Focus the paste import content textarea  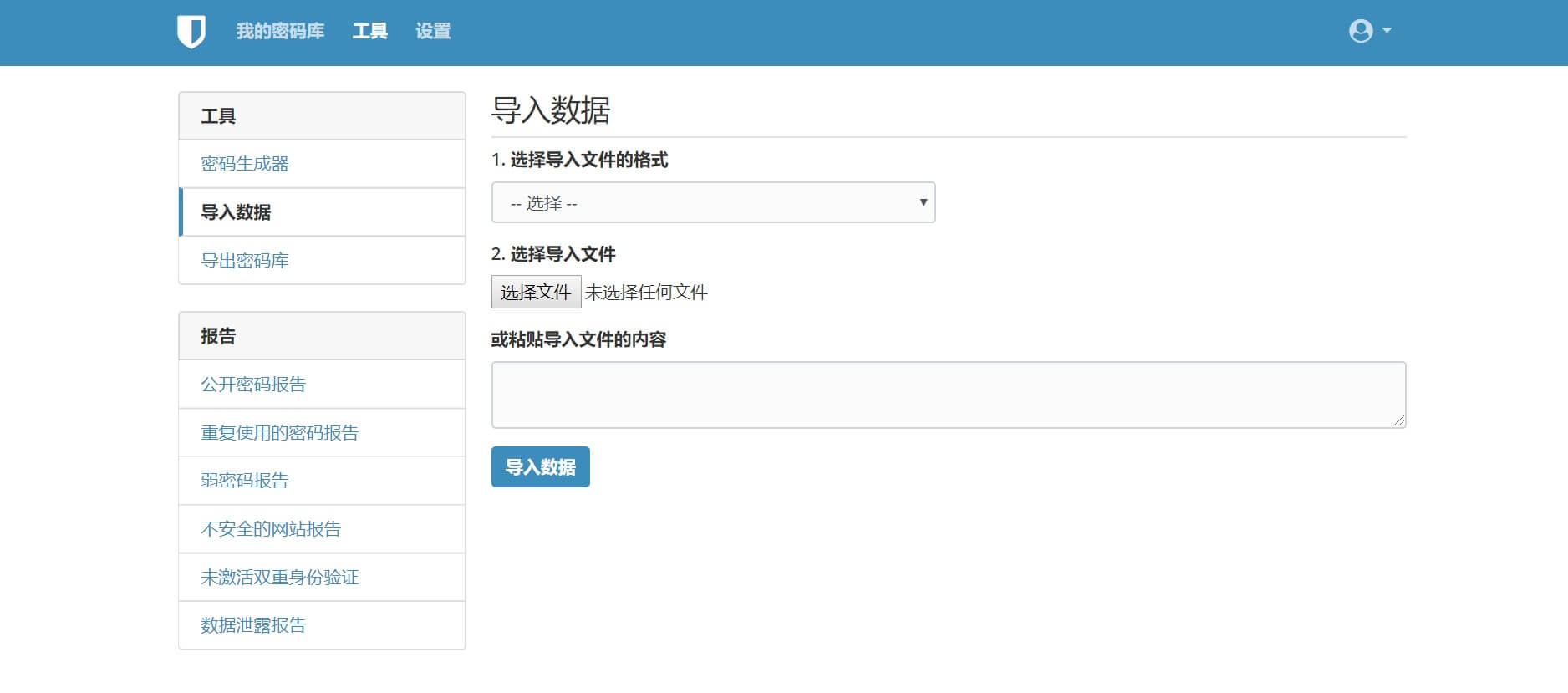pos(948,395)
